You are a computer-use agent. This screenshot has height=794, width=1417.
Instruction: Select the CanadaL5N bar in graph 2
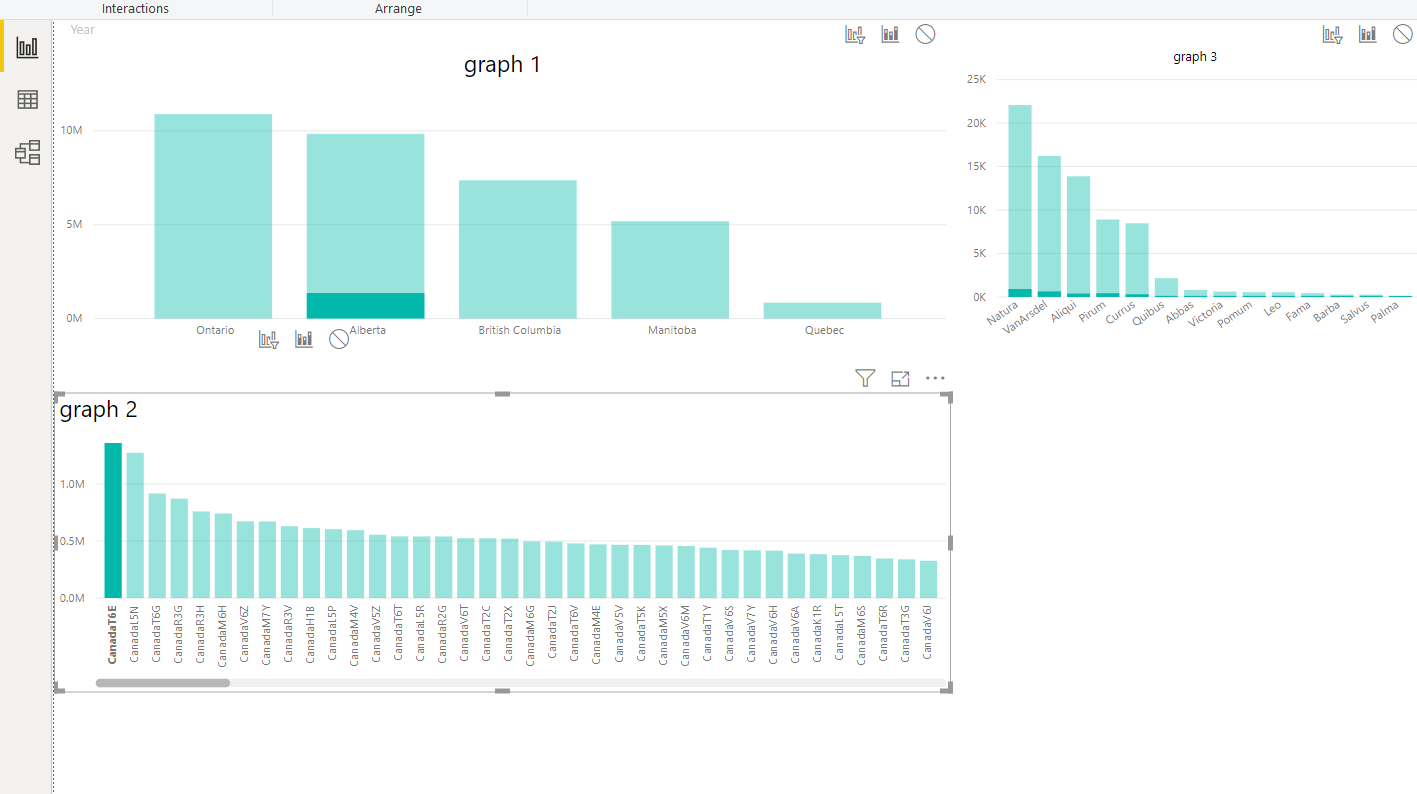click(x=135, y=525)
